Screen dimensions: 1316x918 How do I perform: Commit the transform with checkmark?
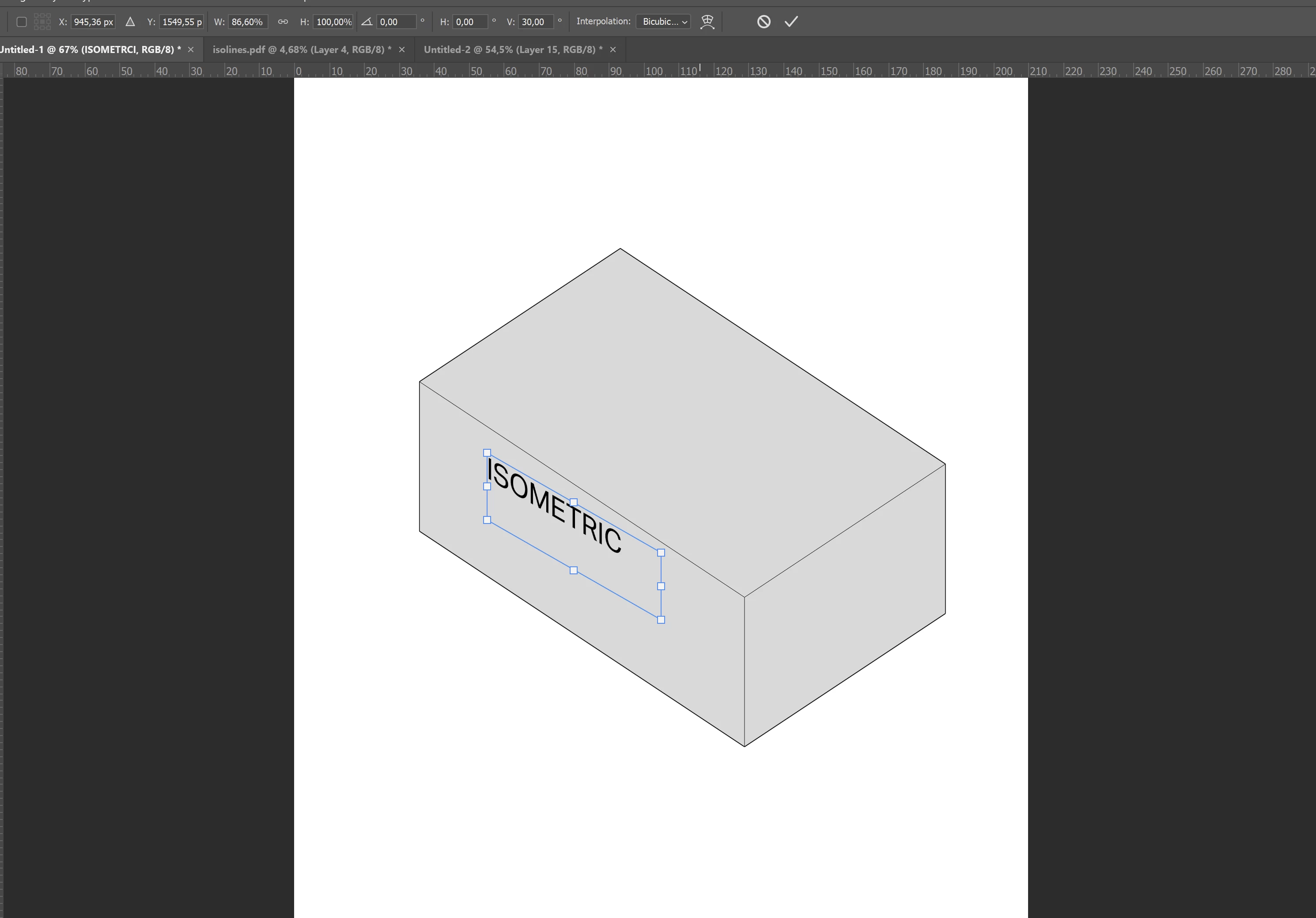(x=791, y=22)
